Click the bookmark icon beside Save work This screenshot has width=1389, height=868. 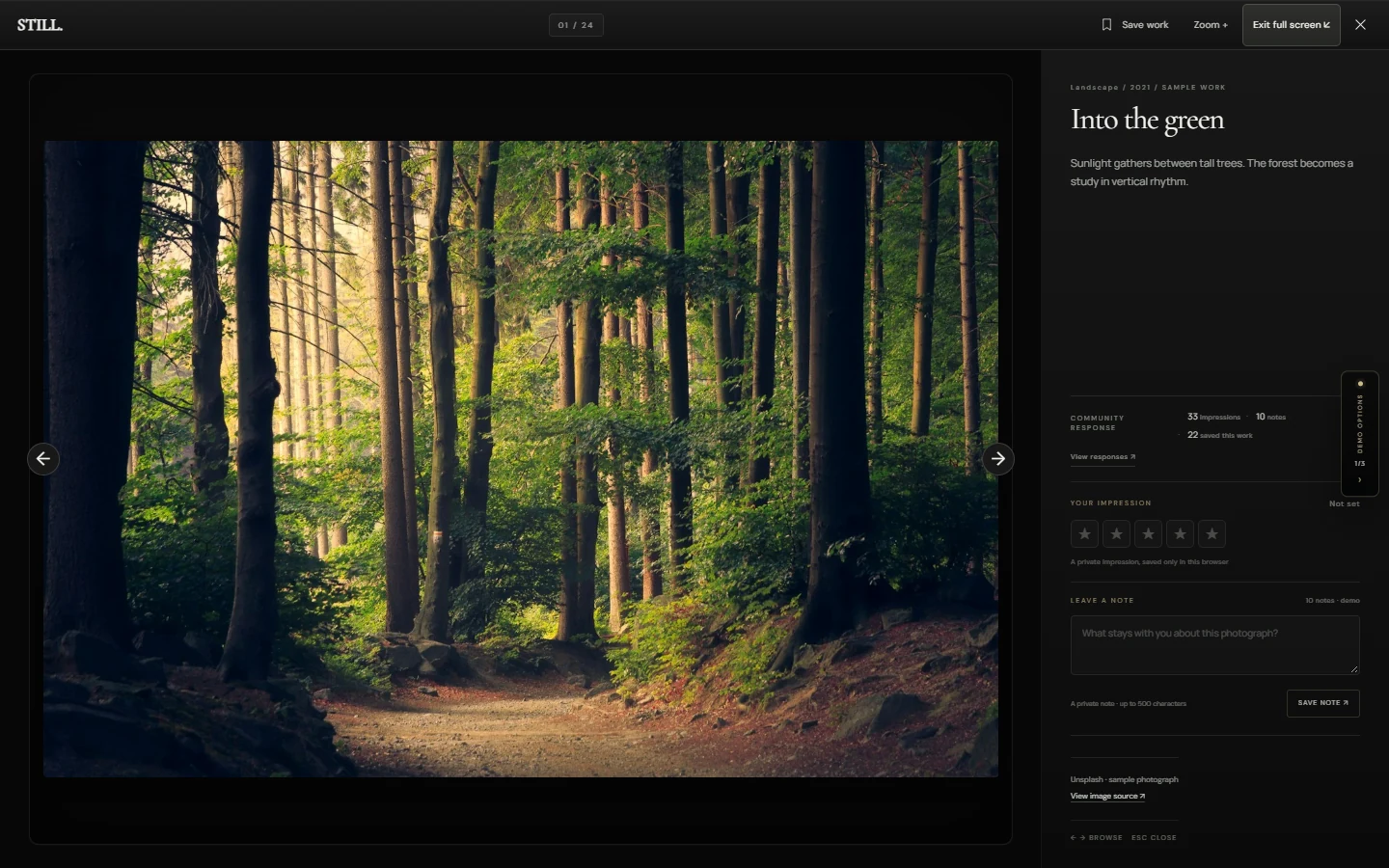pos(1106,25)
